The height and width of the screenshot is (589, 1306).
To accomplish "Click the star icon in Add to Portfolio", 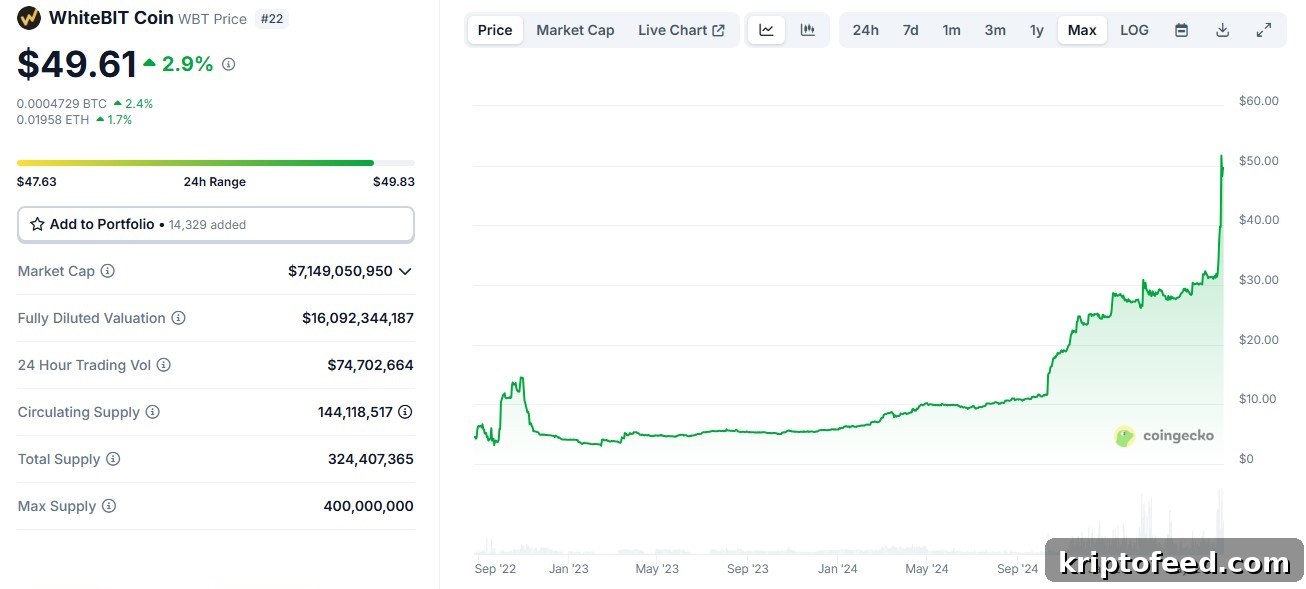I will click(37, 224).
